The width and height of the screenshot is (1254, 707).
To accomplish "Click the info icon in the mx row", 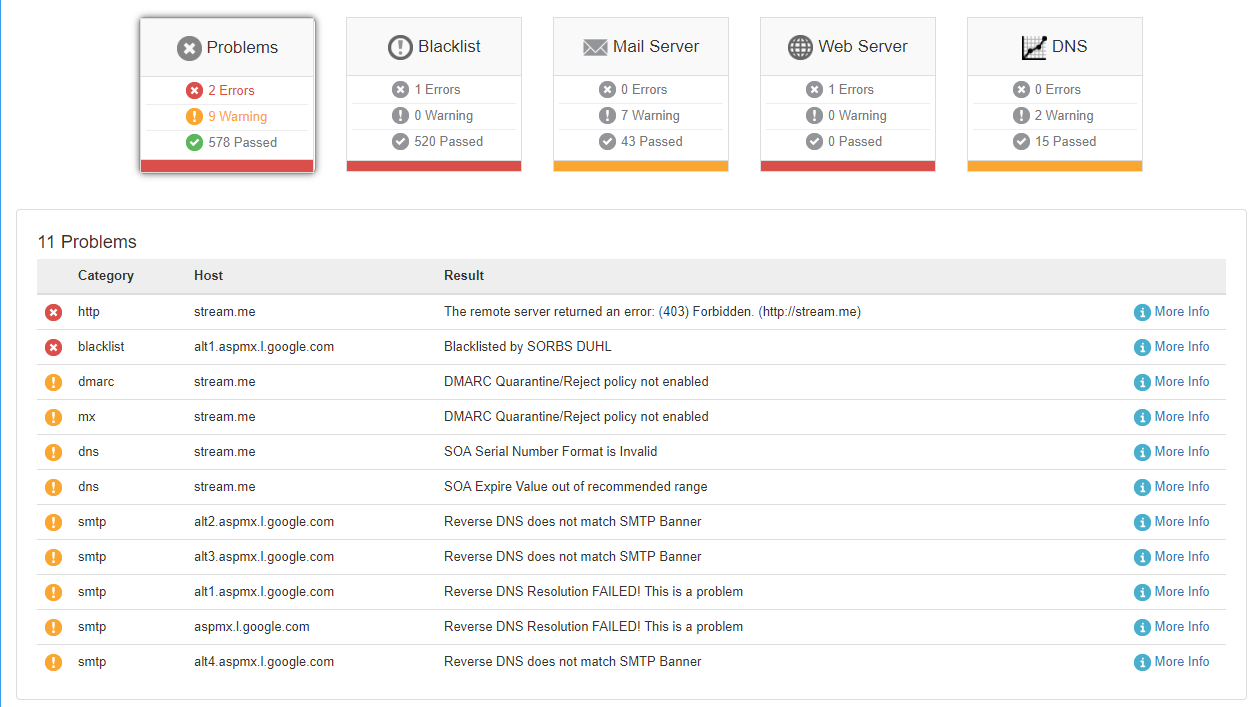I will tap(1142, 418).
